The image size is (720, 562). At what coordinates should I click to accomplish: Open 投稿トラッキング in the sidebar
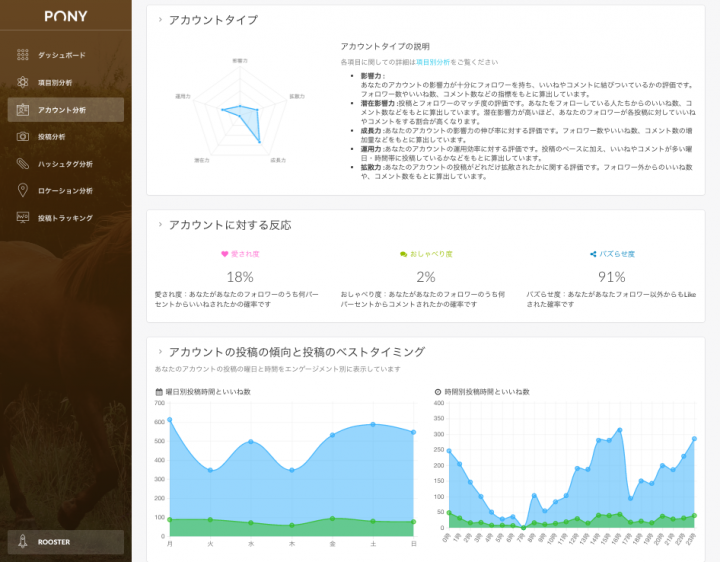point(66,218)
